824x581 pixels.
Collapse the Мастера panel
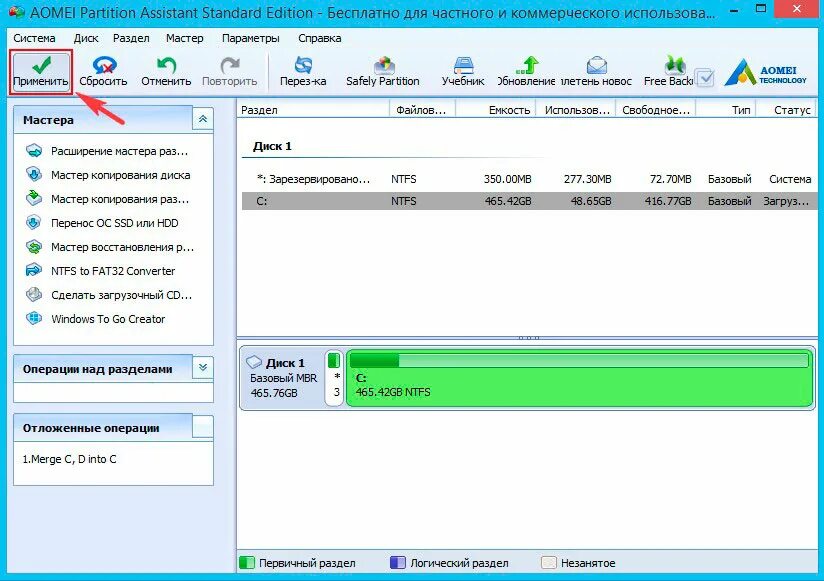coord(203,119)
